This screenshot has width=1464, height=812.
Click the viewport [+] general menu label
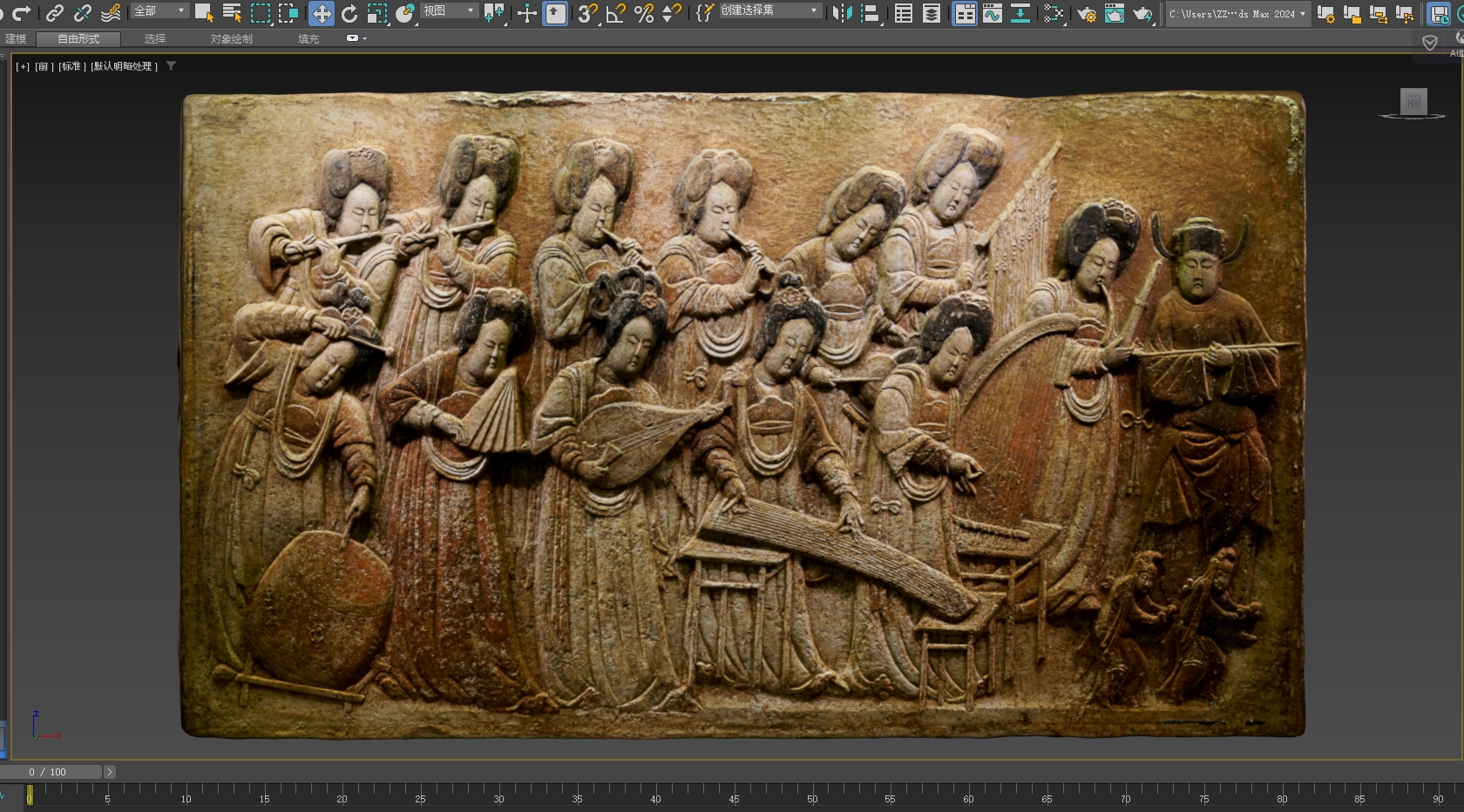(23, 66)
